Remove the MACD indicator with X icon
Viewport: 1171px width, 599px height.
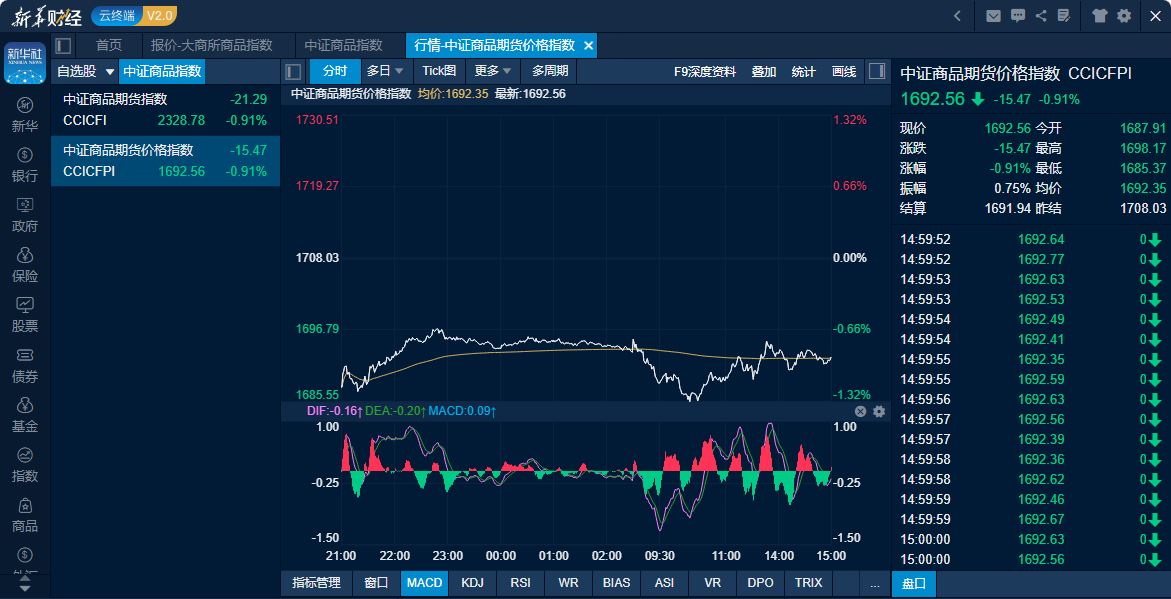pos(860,412)
